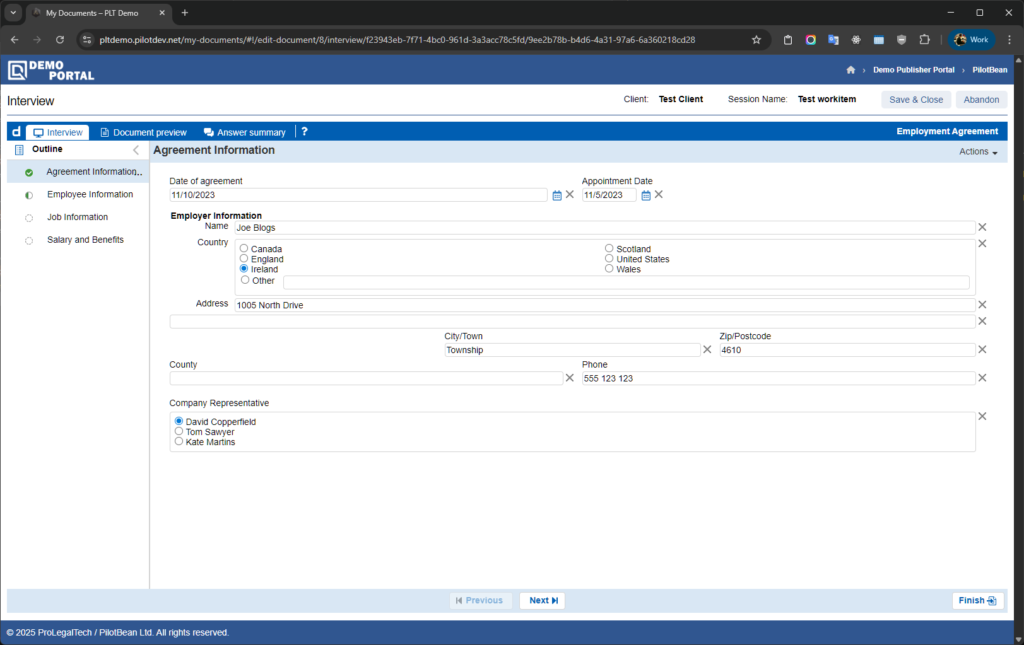Viewport: 1024px width, 645px height.
Task: Open Salary and Benefits outline section
Action: pos(85,240)
